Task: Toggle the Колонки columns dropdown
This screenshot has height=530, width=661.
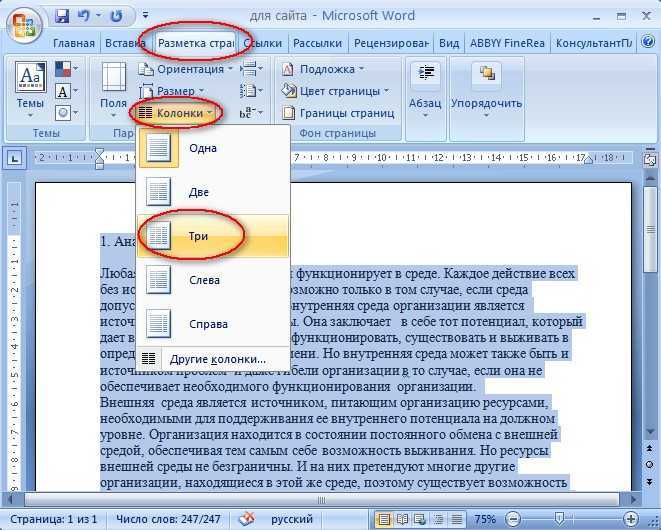Action: point(177,113)
